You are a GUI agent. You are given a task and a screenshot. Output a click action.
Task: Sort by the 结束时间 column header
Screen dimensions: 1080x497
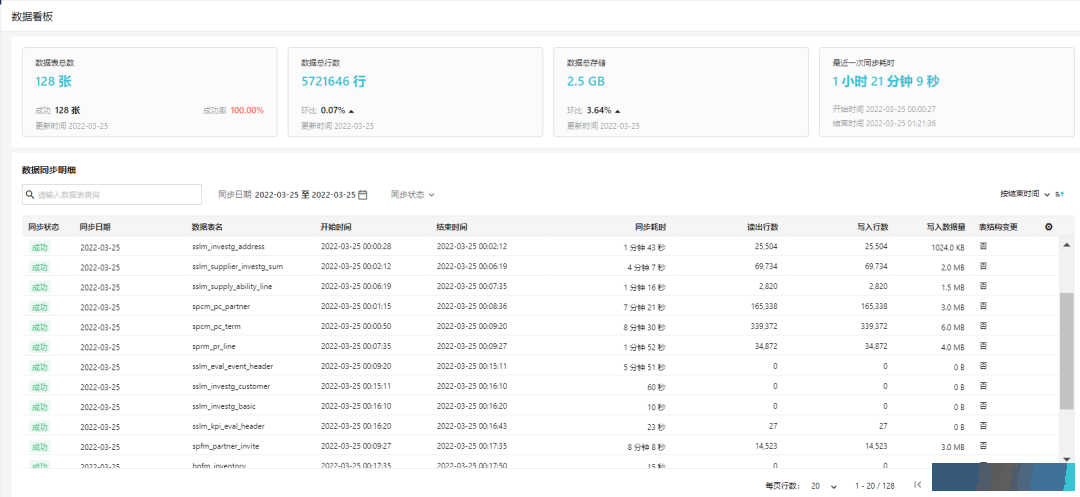pos(452,227)
